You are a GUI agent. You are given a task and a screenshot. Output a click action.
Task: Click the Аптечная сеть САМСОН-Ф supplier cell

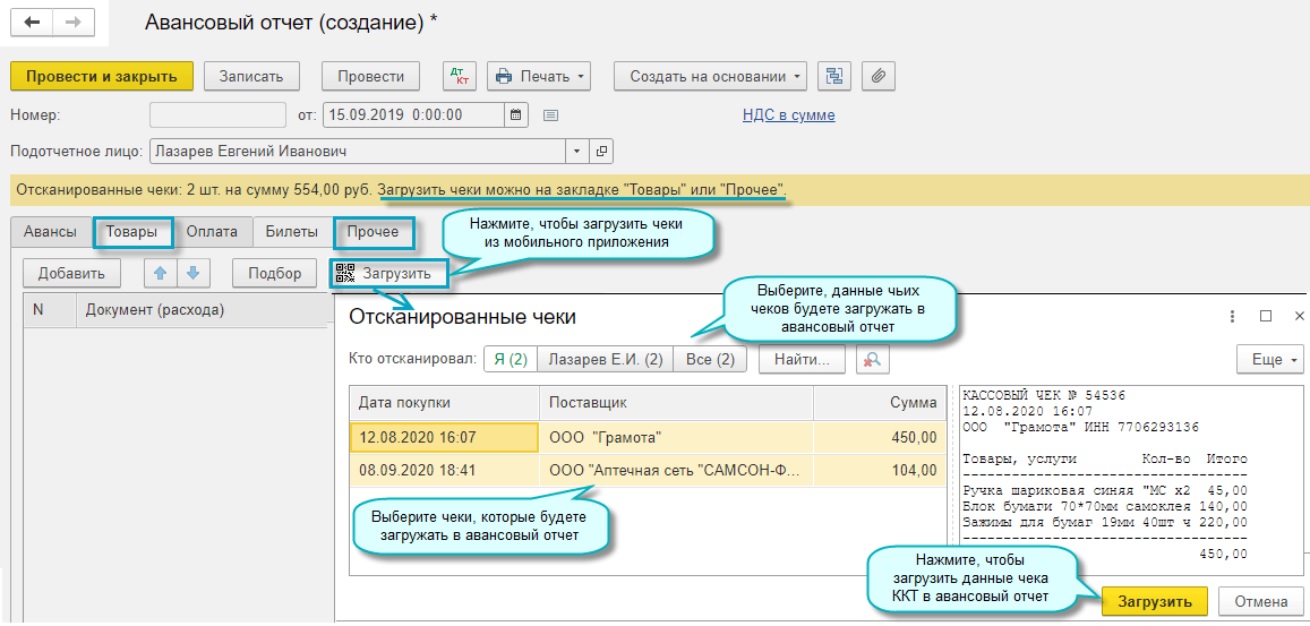(676, 470)
